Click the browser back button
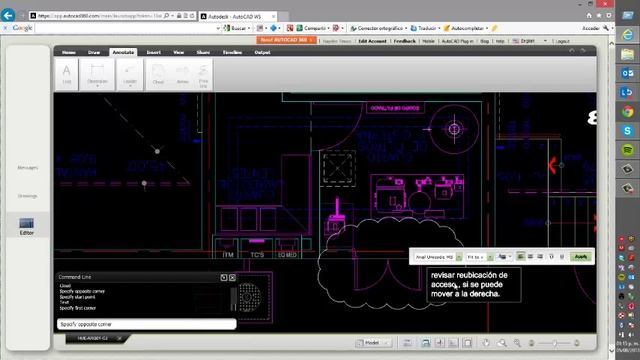 (x=8, y=16)
